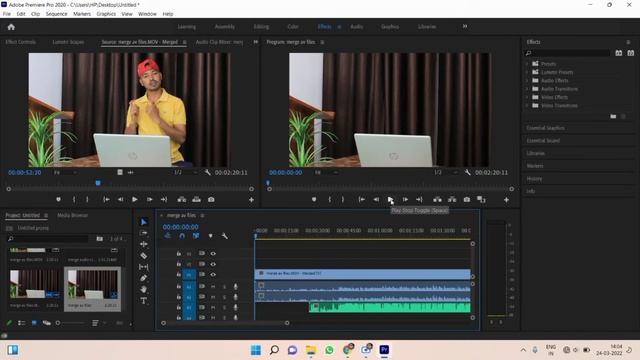640x360 pixels.
Task: Solo audio track A2
Action: 224,298
